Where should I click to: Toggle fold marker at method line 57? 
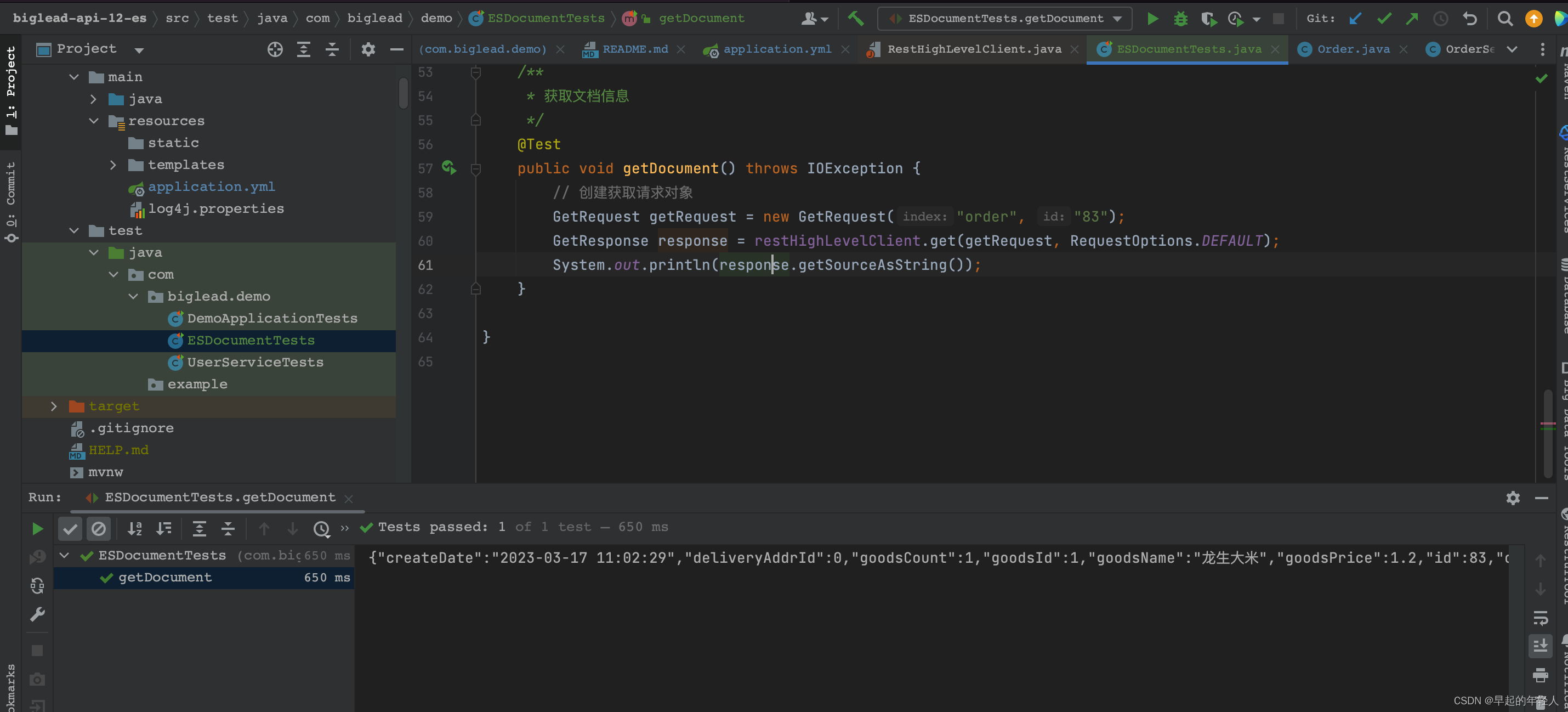pos(475,169)
